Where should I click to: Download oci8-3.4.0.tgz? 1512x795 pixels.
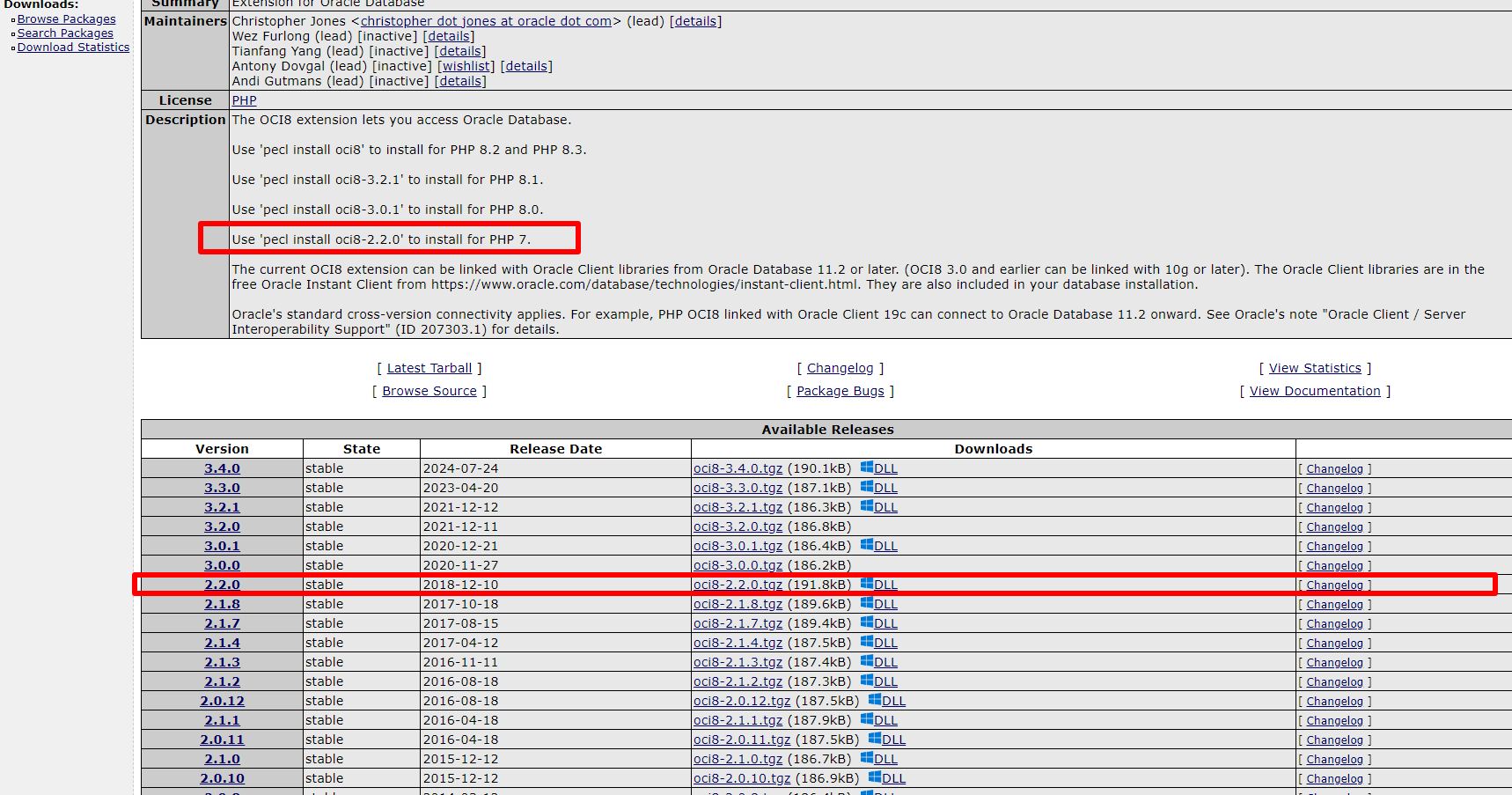click(738, 468)
